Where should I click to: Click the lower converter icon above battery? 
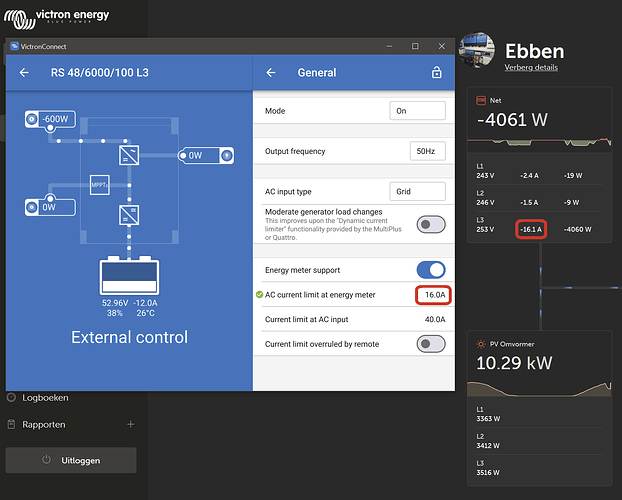(x=129, y=215)
